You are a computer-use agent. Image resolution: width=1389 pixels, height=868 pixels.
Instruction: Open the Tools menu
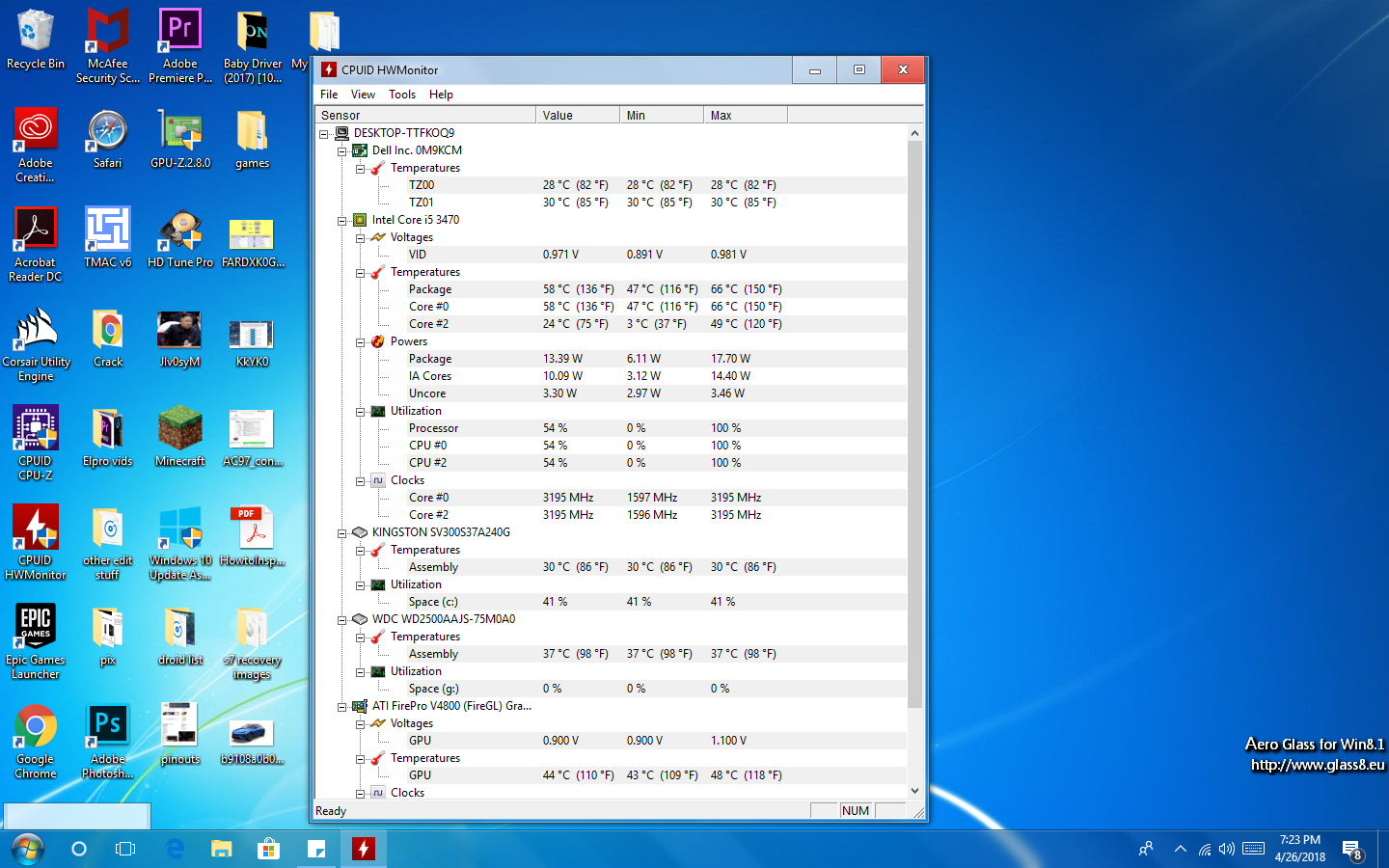pos(402,95)
